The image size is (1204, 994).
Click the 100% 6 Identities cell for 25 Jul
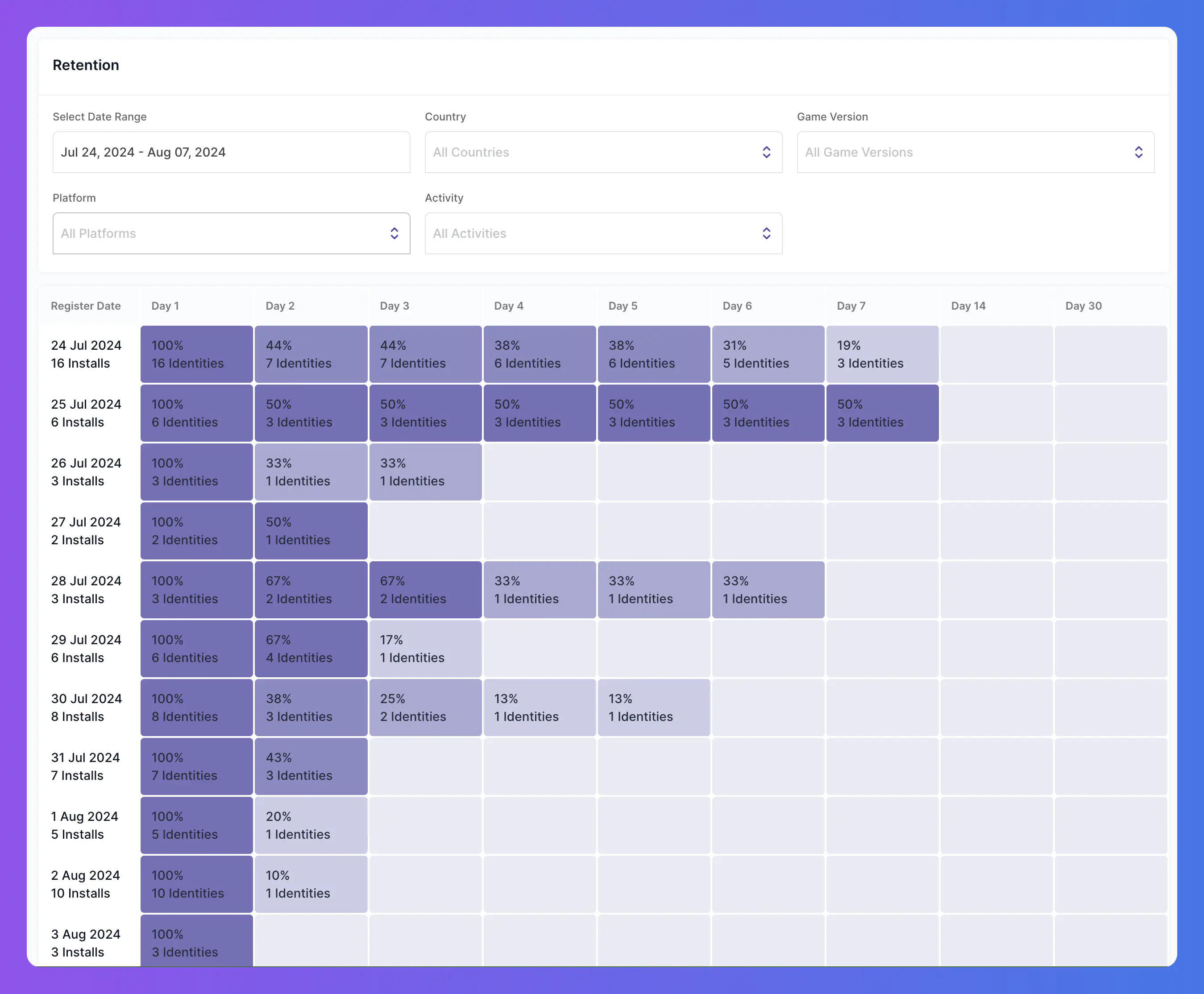[x=196, y=414]
